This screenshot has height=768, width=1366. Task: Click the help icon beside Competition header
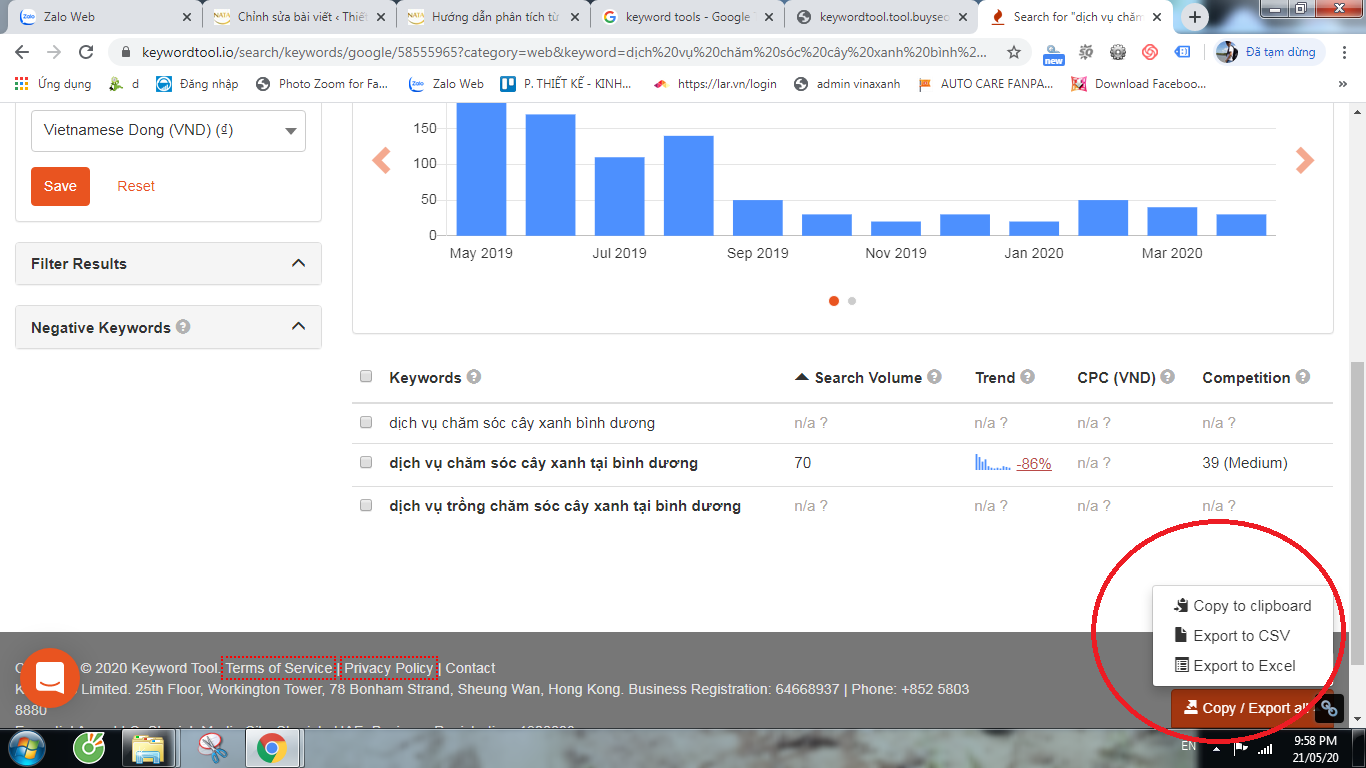1303,377
